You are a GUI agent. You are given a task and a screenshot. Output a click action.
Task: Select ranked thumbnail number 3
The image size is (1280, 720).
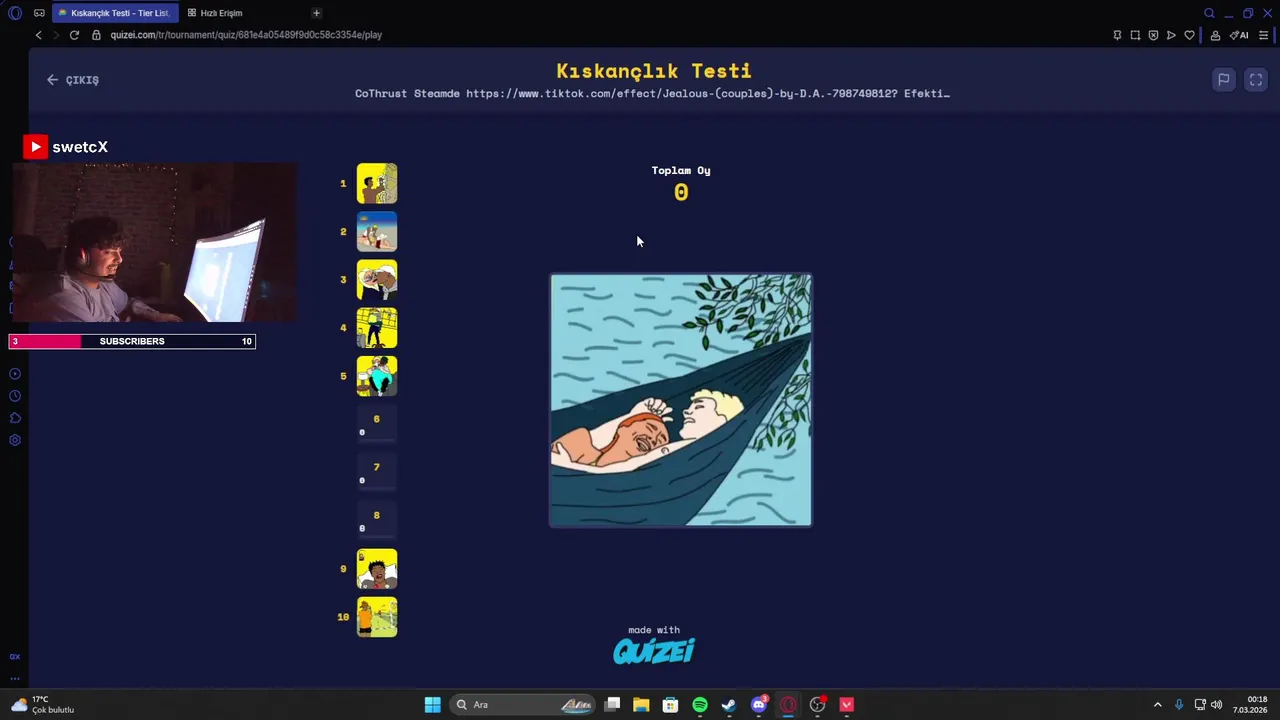(377, 280)
